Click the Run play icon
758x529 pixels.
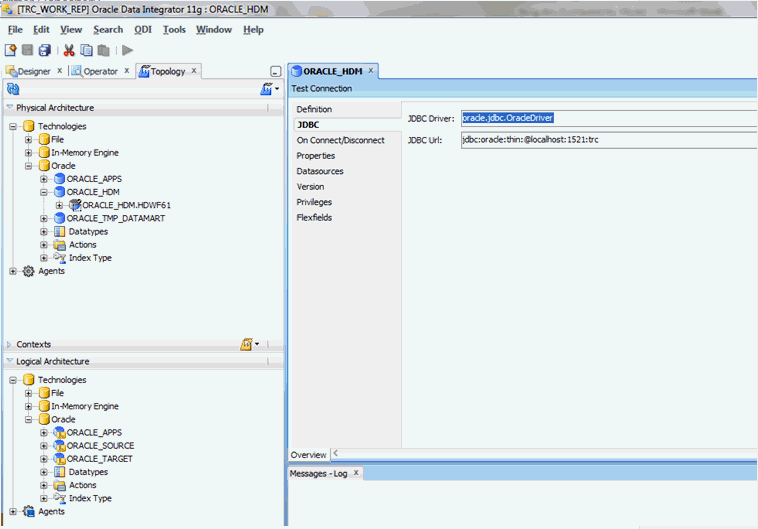128,50
